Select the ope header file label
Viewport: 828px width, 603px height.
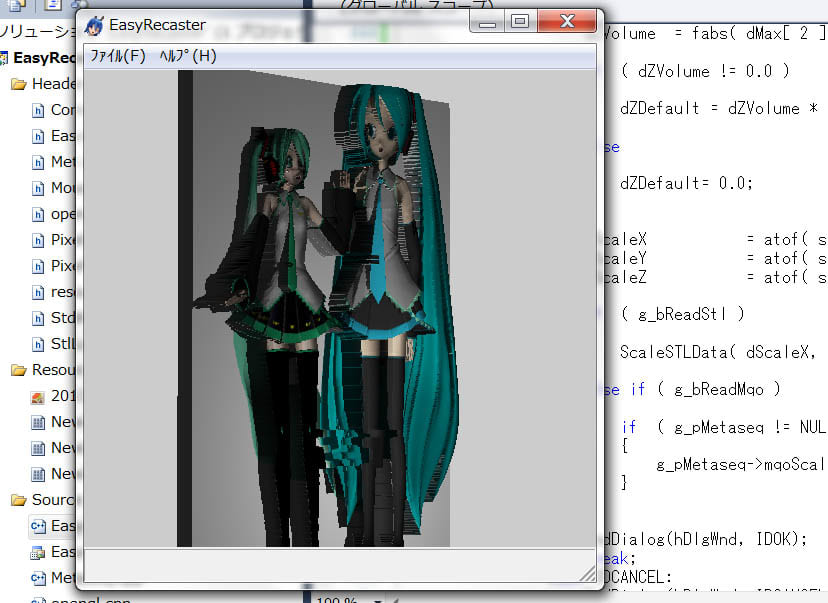click(x=63, y=214)
